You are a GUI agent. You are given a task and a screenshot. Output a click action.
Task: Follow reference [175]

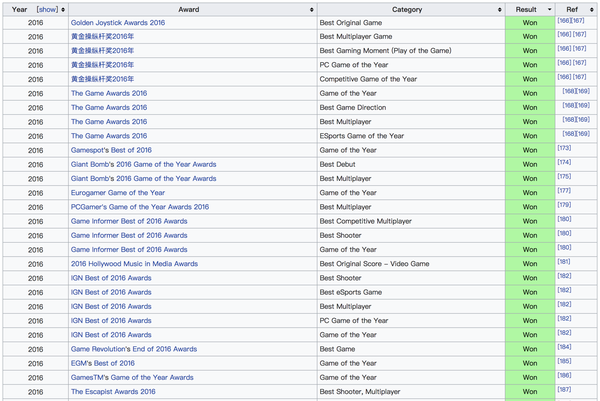[564, 176]
